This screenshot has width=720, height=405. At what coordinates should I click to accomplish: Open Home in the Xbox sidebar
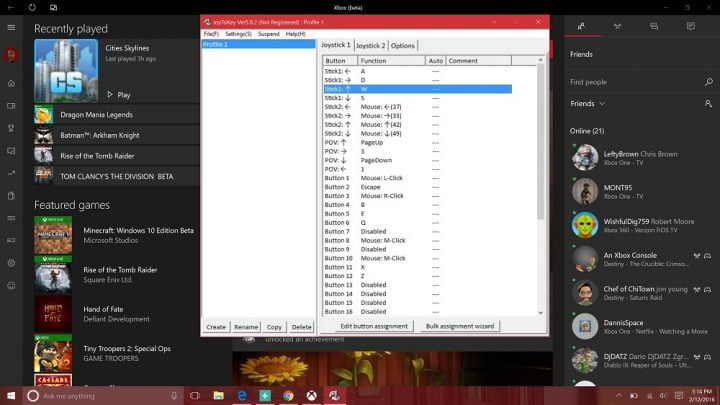coord(11,84)
